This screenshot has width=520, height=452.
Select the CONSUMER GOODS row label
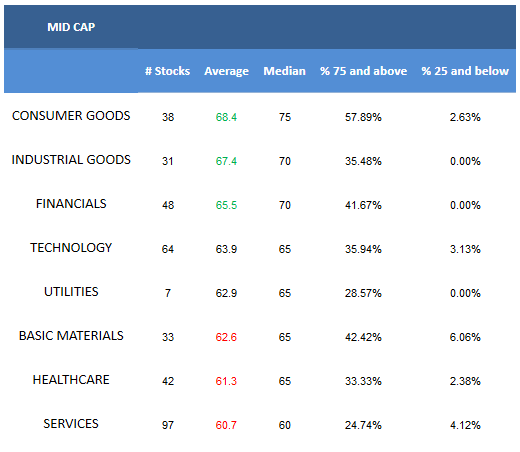(71, 116)
